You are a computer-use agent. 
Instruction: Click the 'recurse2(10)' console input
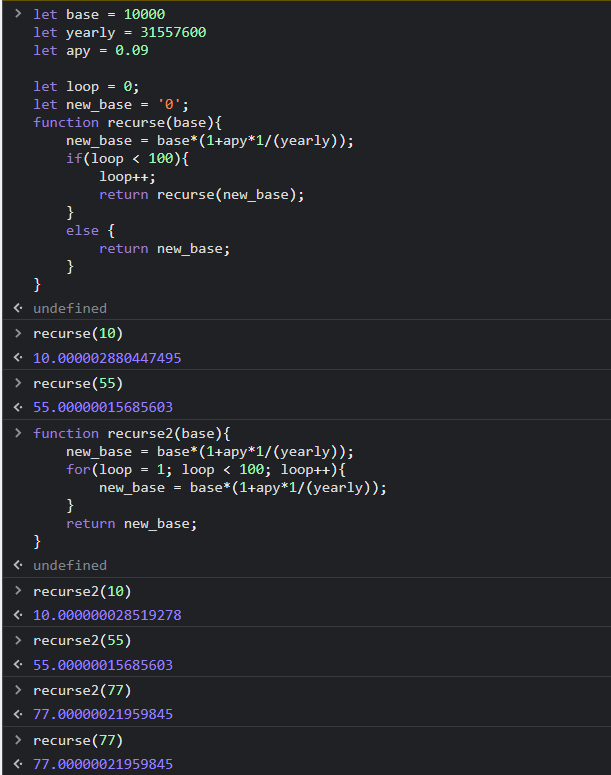(x=82, y=592)
